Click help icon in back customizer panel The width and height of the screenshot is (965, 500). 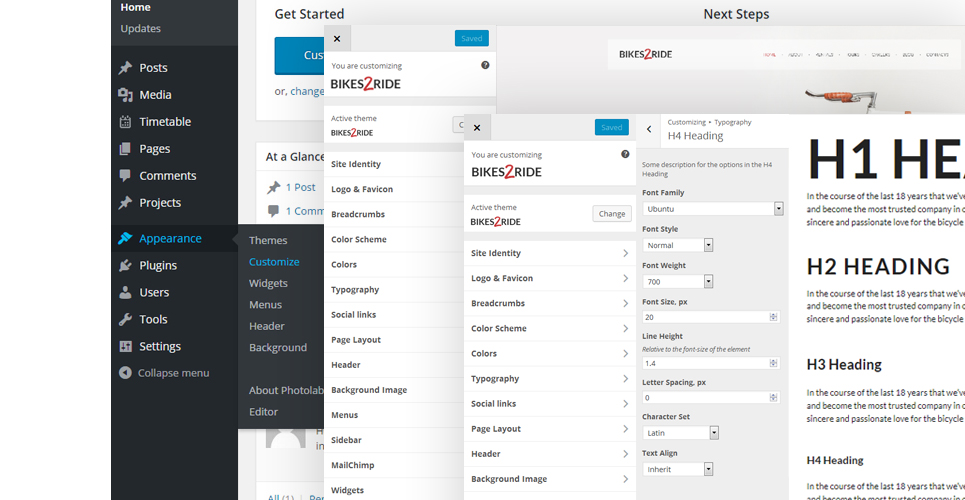click(x=485, y=65)
